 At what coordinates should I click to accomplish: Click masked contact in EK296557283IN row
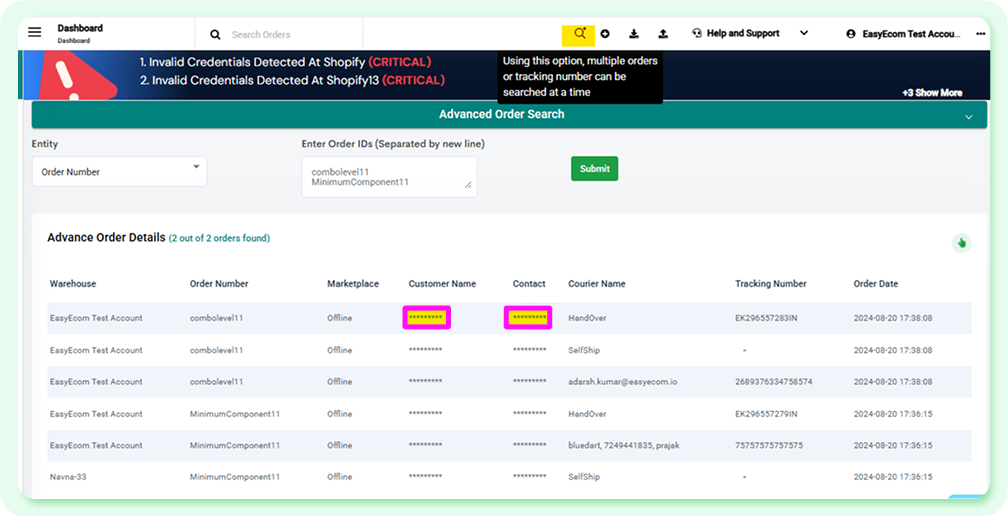pyautogui.click(x=528, y=317)
